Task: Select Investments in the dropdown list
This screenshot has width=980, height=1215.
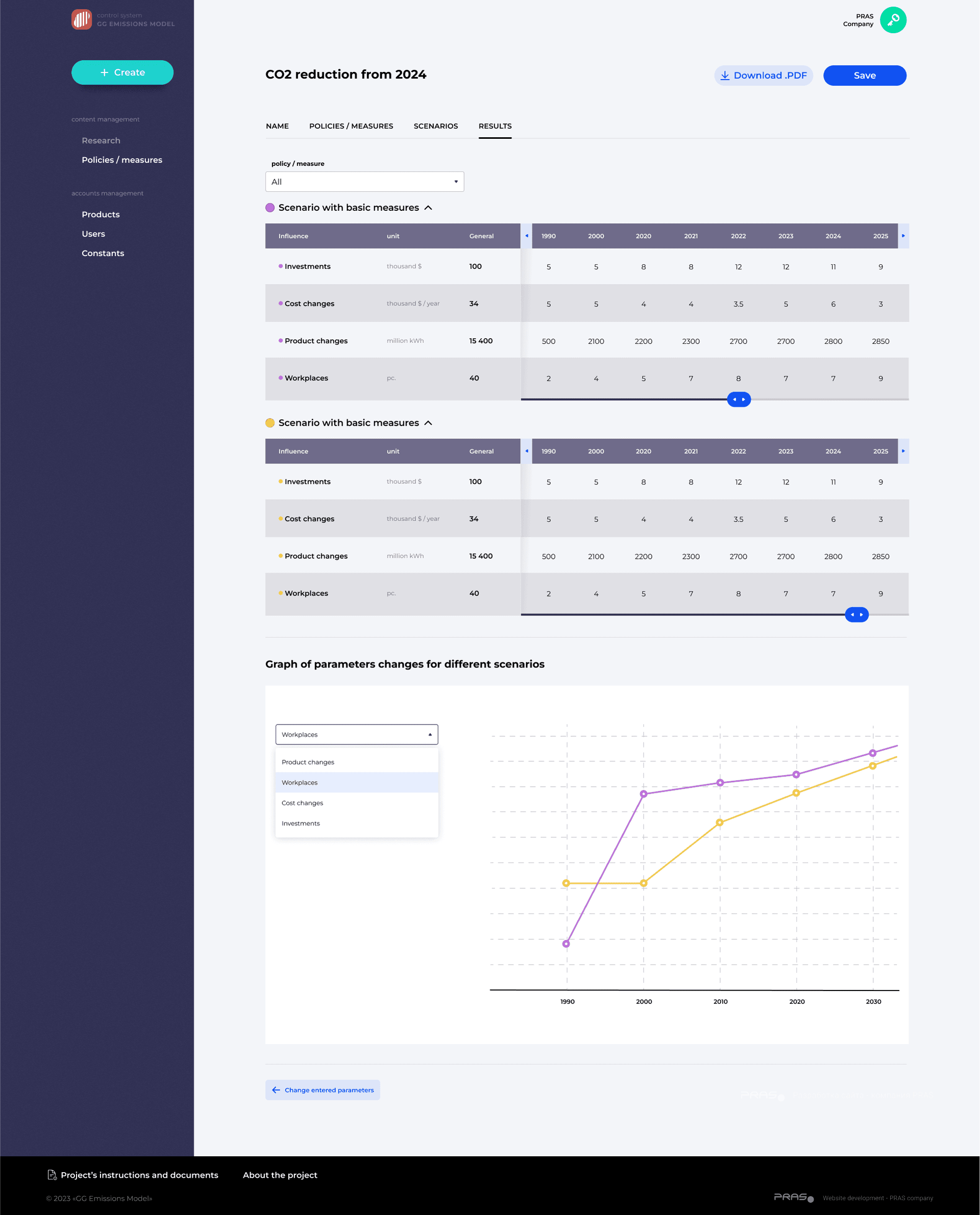Action: (357, 824)
